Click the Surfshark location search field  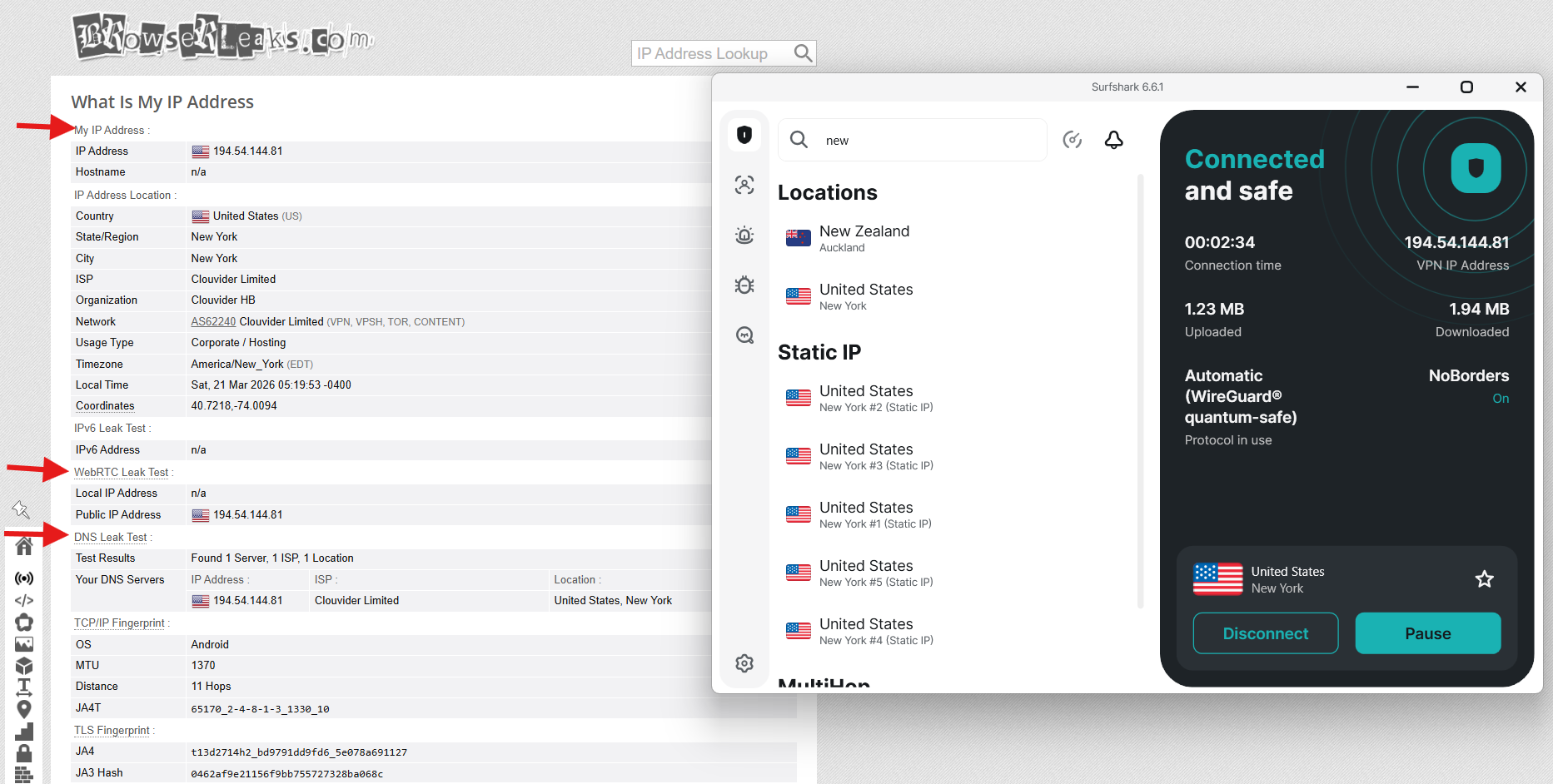pos(913,140)
